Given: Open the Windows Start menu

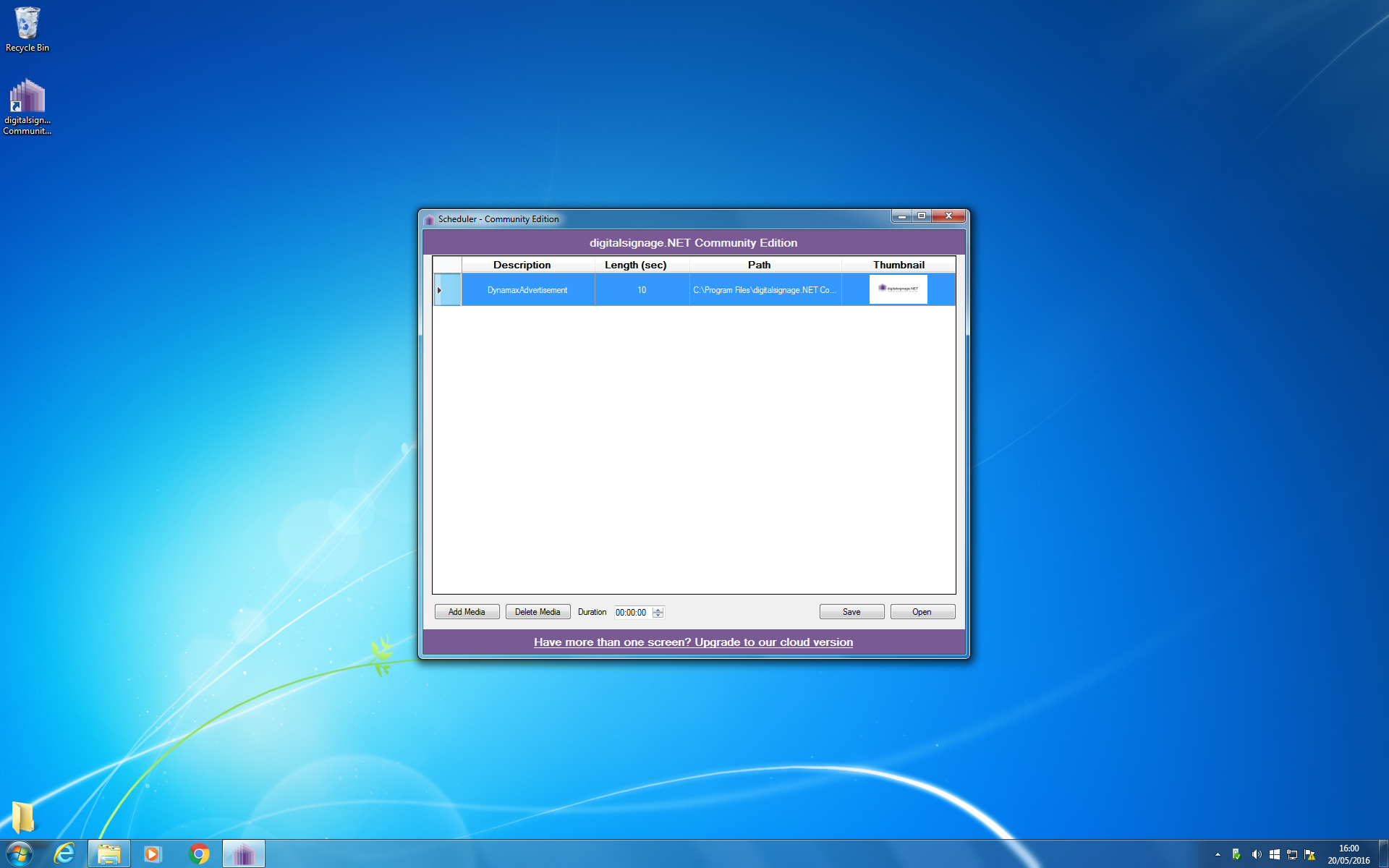Looking at the screenshot, I should coord(20,854).
